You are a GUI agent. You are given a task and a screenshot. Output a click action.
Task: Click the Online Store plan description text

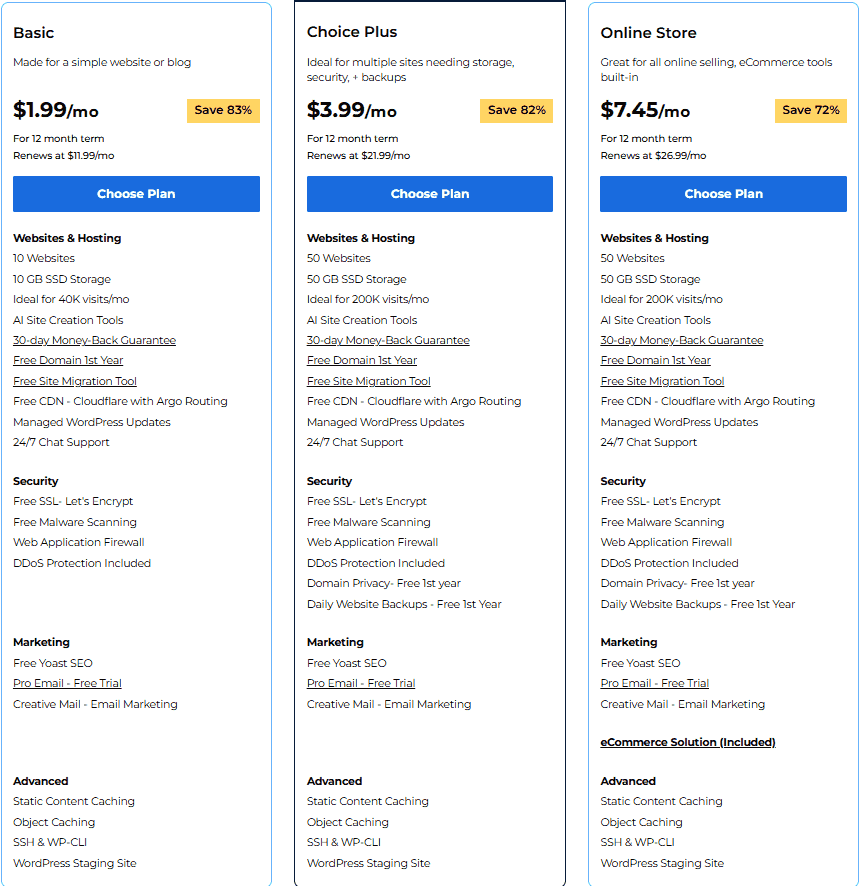(x=716, y=70)
